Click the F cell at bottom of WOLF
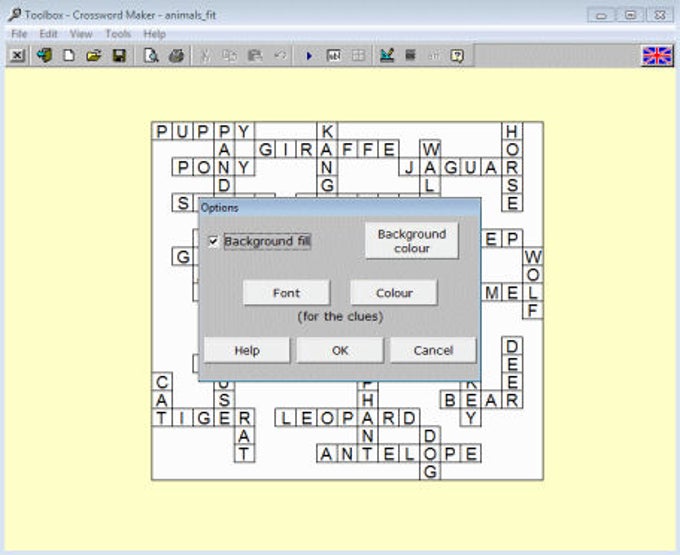Image resolution: width=680 pixels, height=555 pixels. pyautogui.click(x=533, y=310)
